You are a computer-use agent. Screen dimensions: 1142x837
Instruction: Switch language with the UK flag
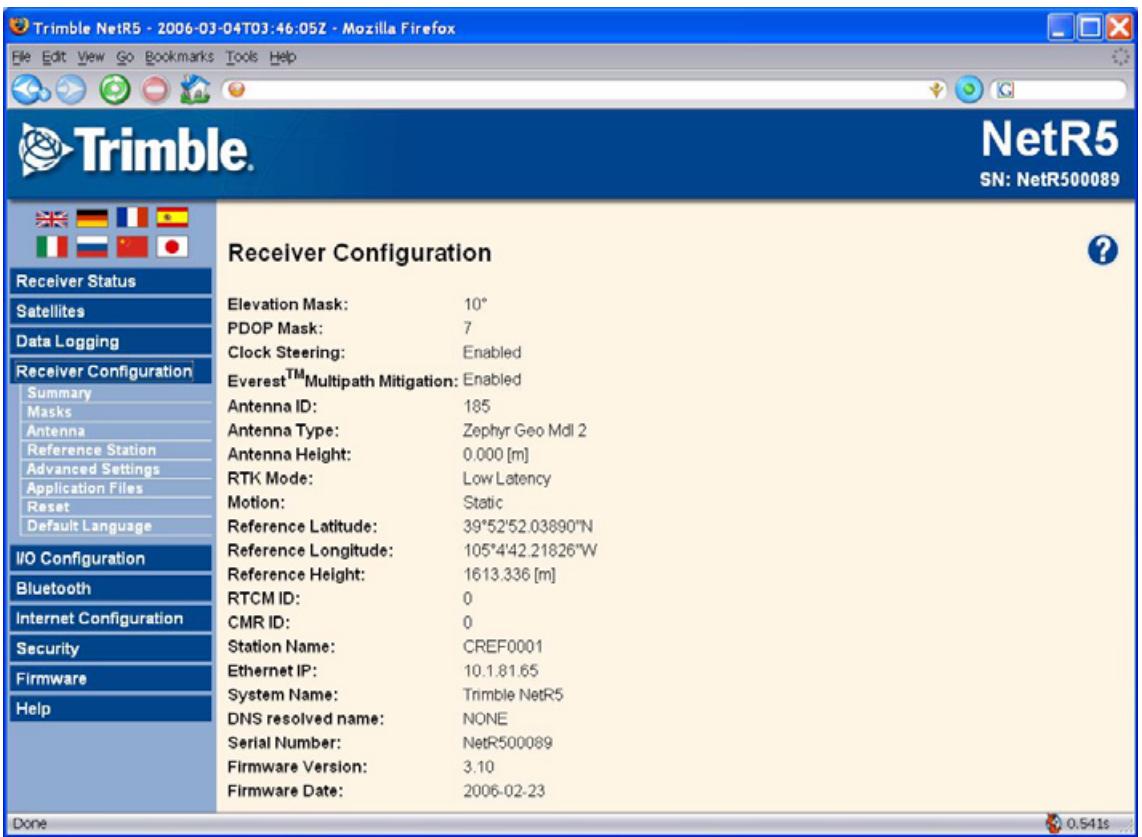click(x=52, y=218)
